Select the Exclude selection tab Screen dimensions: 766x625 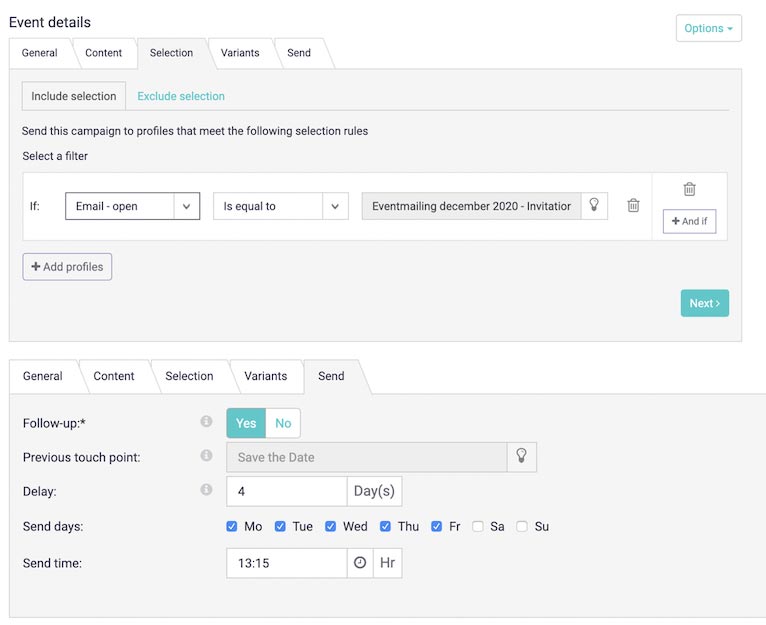[181, 96]
